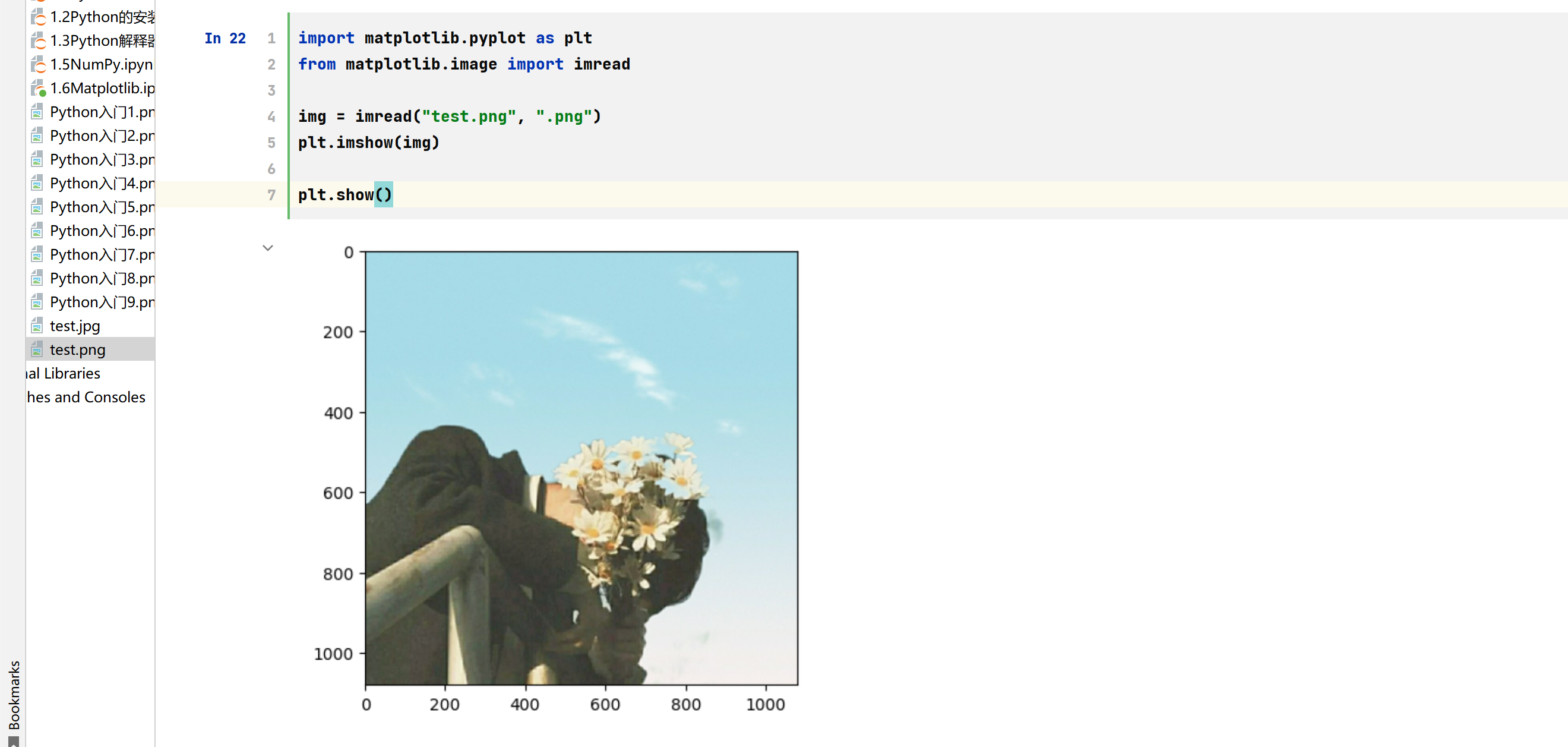This screenshot has height=747, width=1568.
Task: Click the 1.3Python notebook file icon
Action: coord(38,41)
